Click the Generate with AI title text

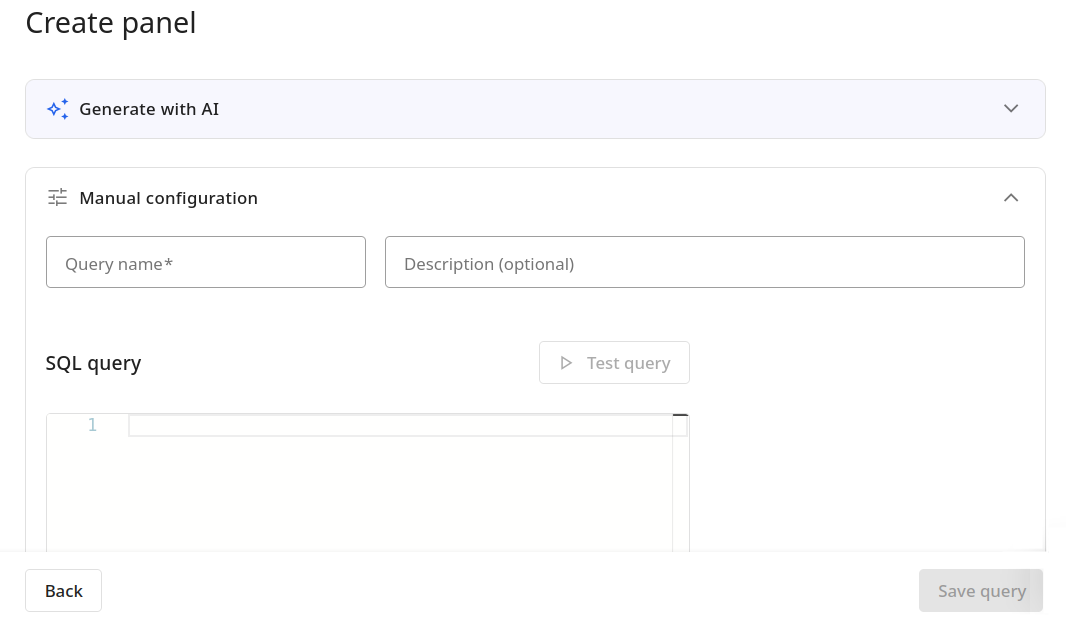point(149,109)
